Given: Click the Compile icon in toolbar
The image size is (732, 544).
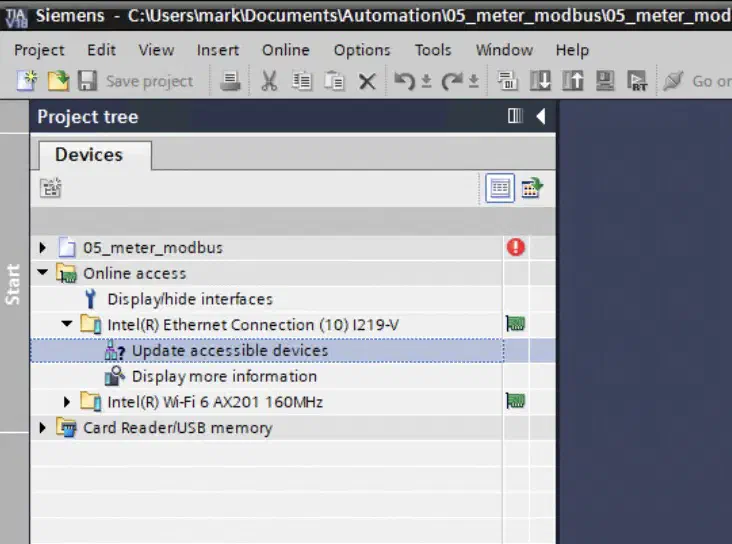Looking at the screenshot, I should 507,81.
